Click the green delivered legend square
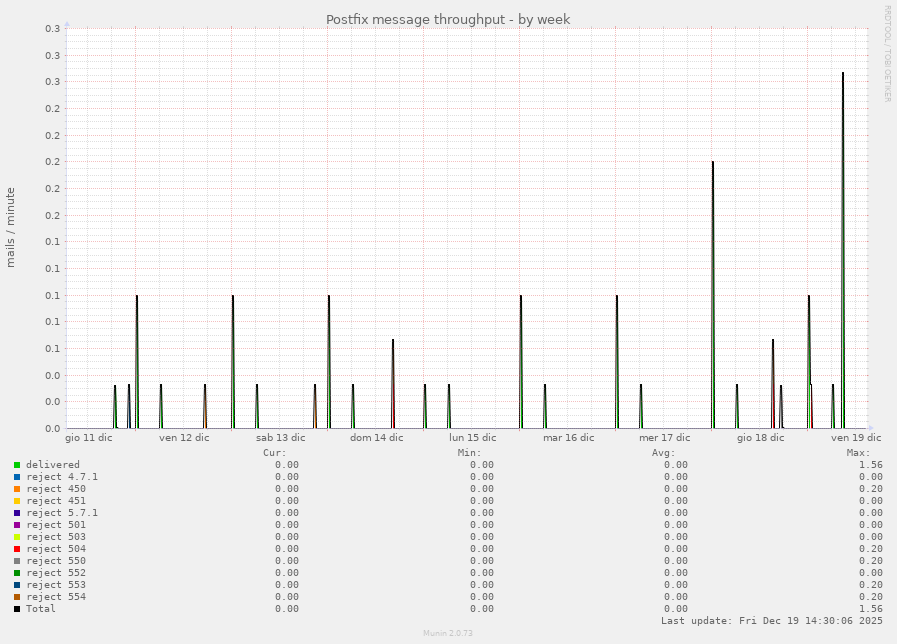The width and height of the screenshot is (897, 644). click(x=16, y=464)
